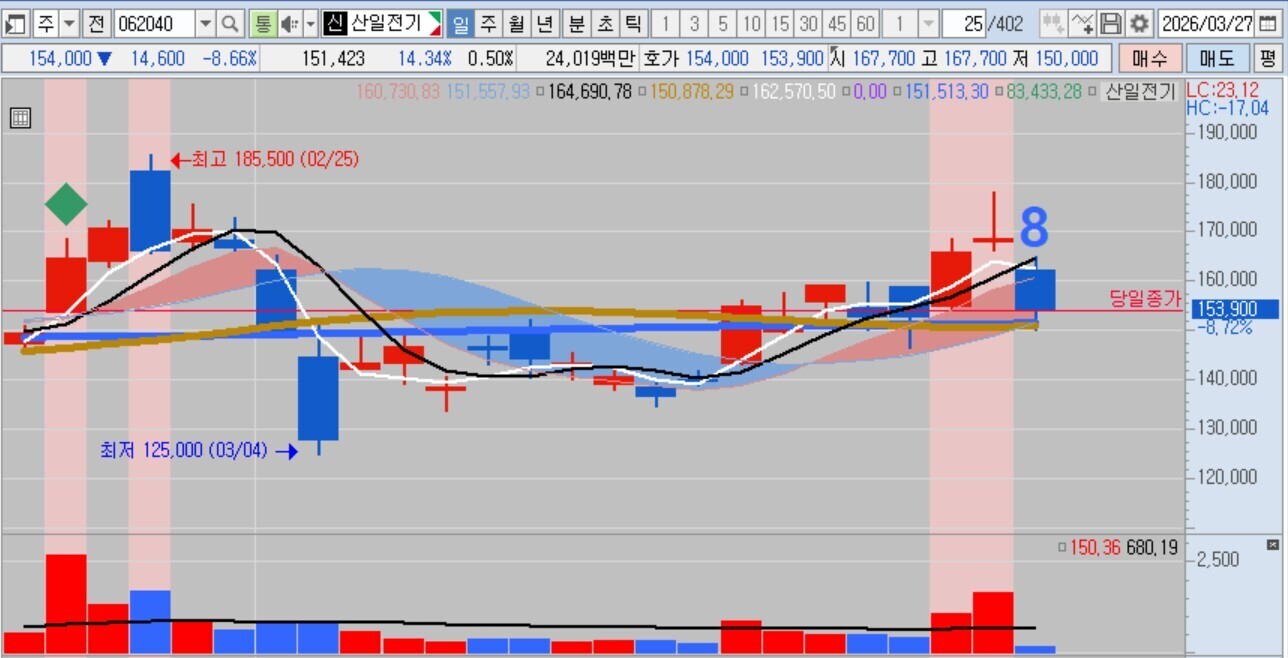Choose the 15 interval button
The height and width of the screenshot is (658, 1288).
781,23
